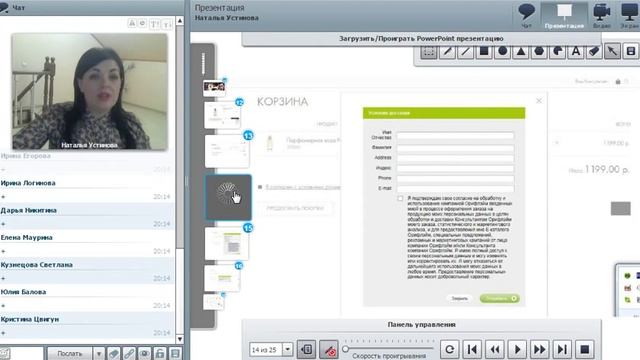
Task: Jump to the first slide
Action: (x=472, y=349)
